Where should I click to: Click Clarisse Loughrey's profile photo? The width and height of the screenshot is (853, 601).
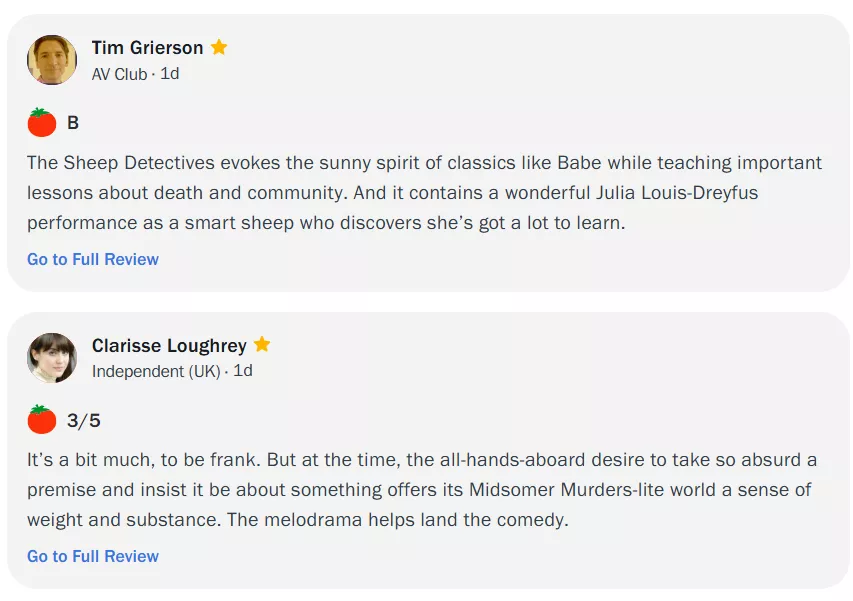pyautogui.click(x=52, y=358)
